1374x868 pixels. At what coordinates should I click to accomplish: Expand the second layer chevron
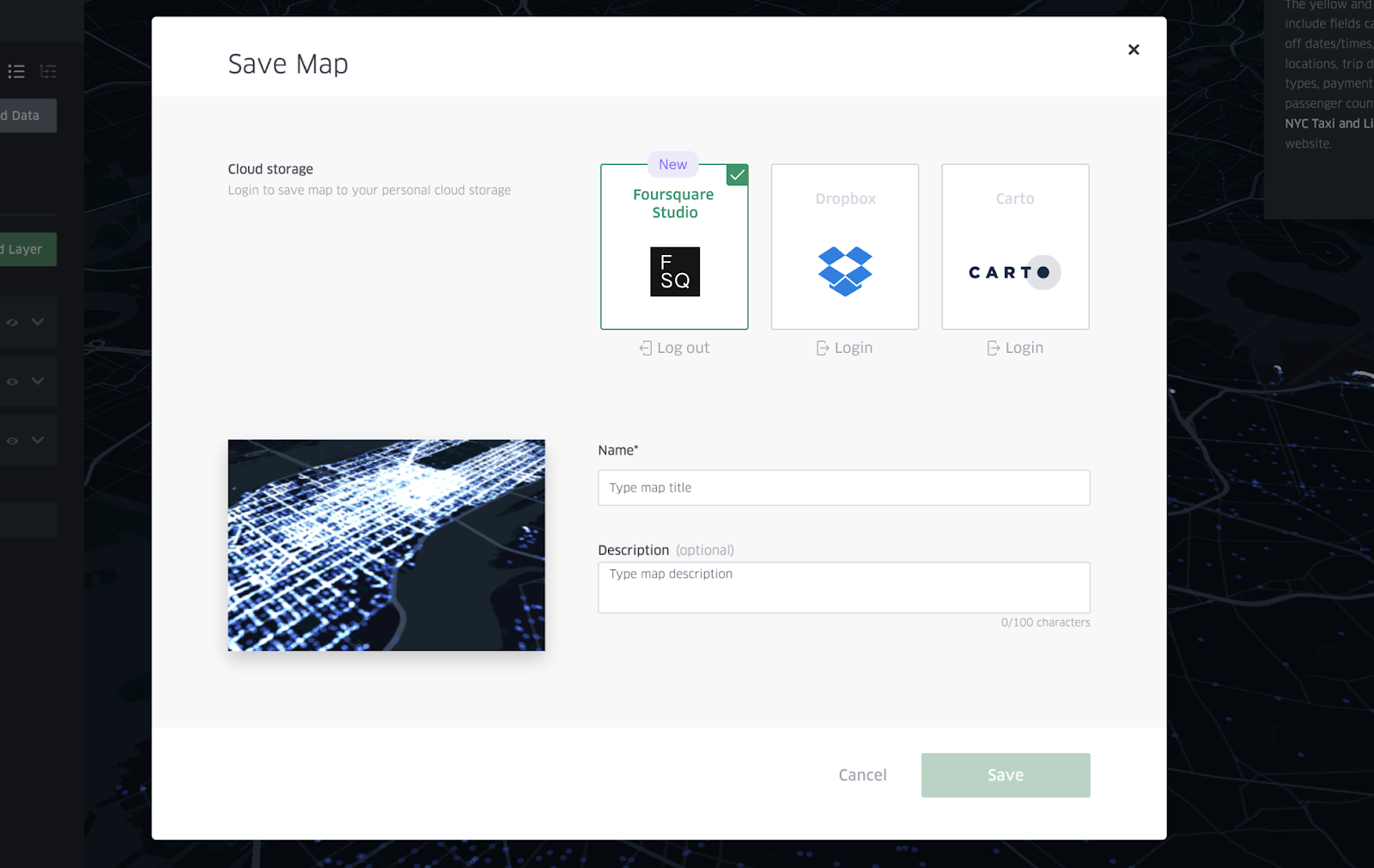38,380
